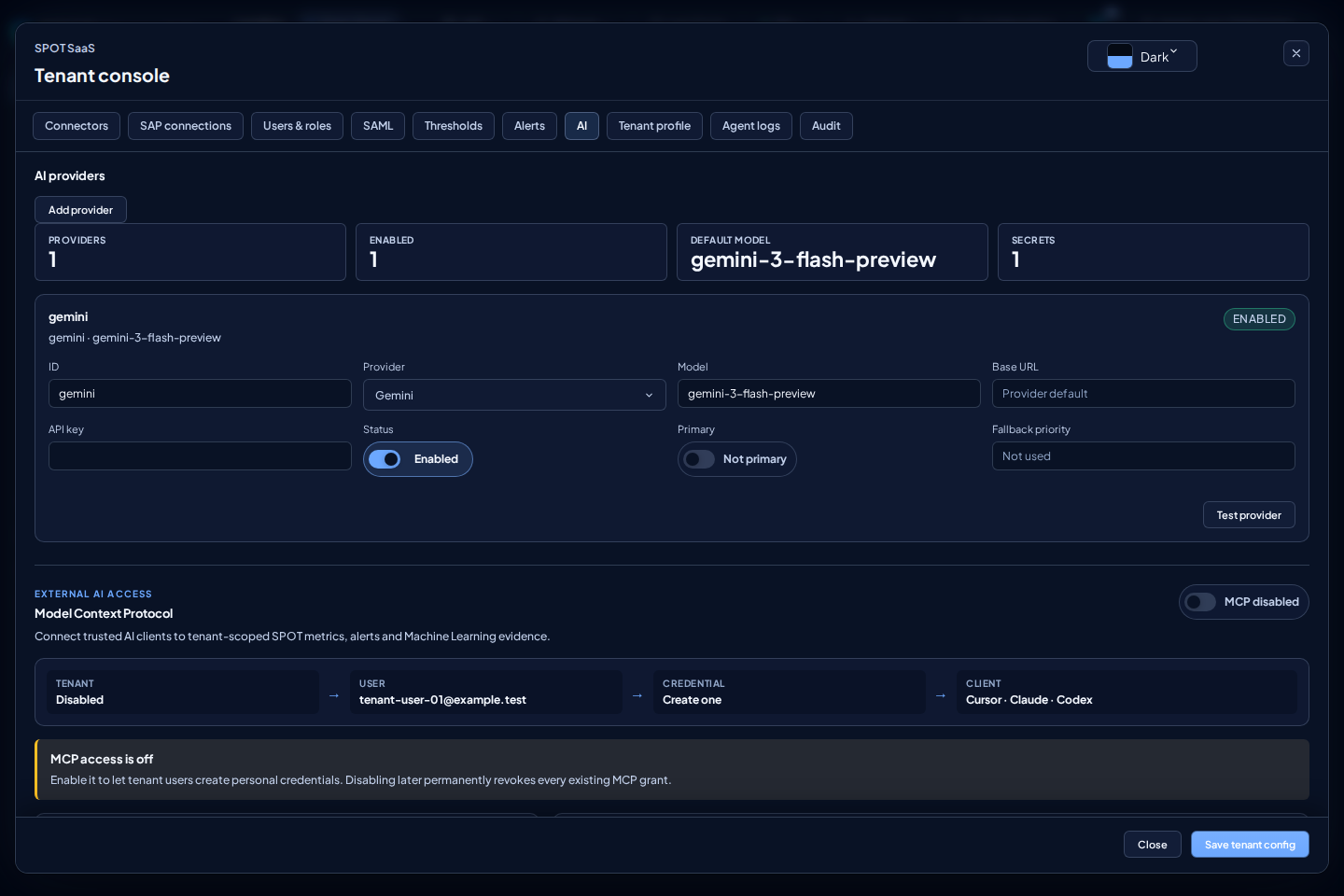Click the Credential Create one step
The image size is (1344, 896).
point(790,693)
